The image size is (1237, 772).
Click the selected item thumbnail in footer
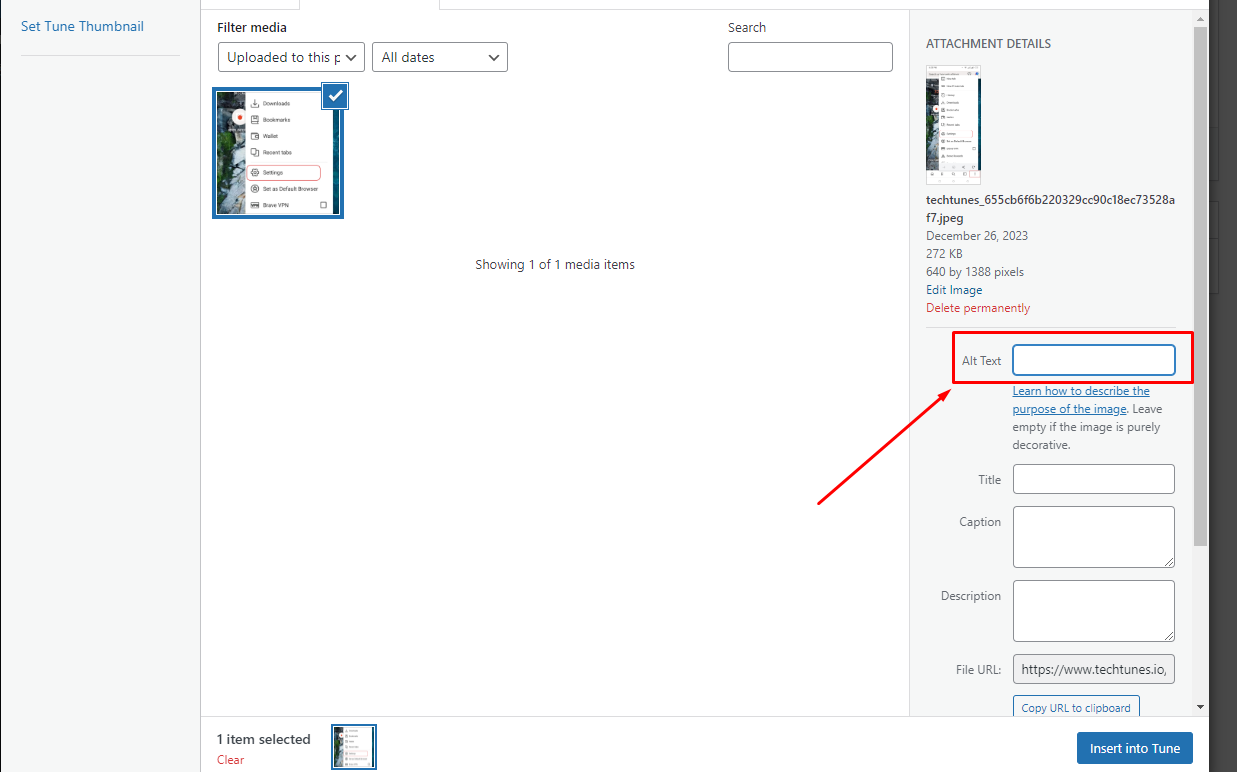[354, 747]
